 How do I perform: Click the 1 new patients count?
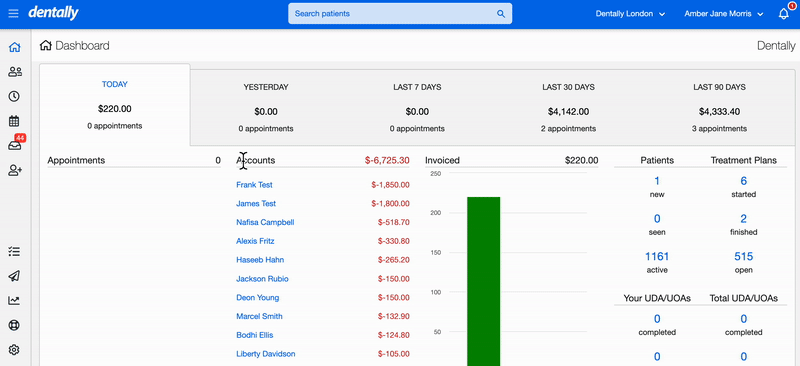coord(657,181)
